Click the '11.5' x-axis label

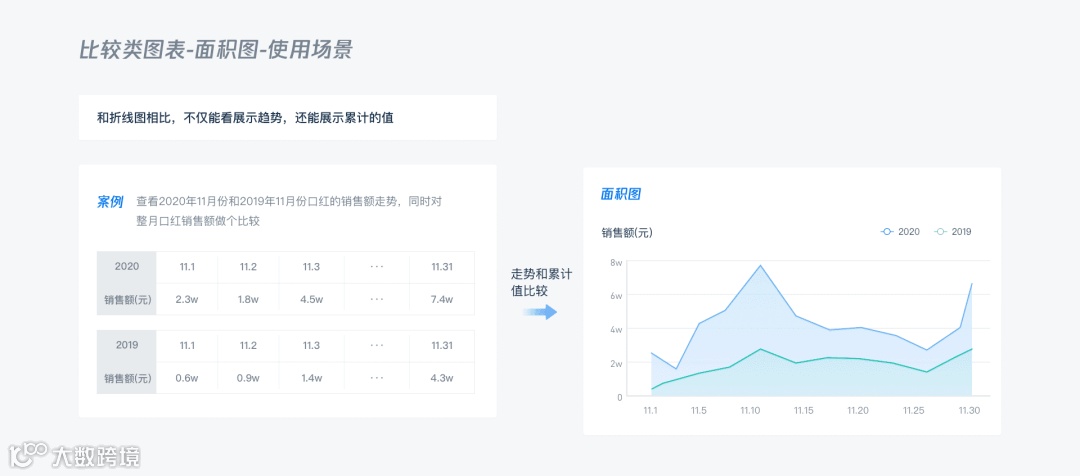click(x=699, y=411)
